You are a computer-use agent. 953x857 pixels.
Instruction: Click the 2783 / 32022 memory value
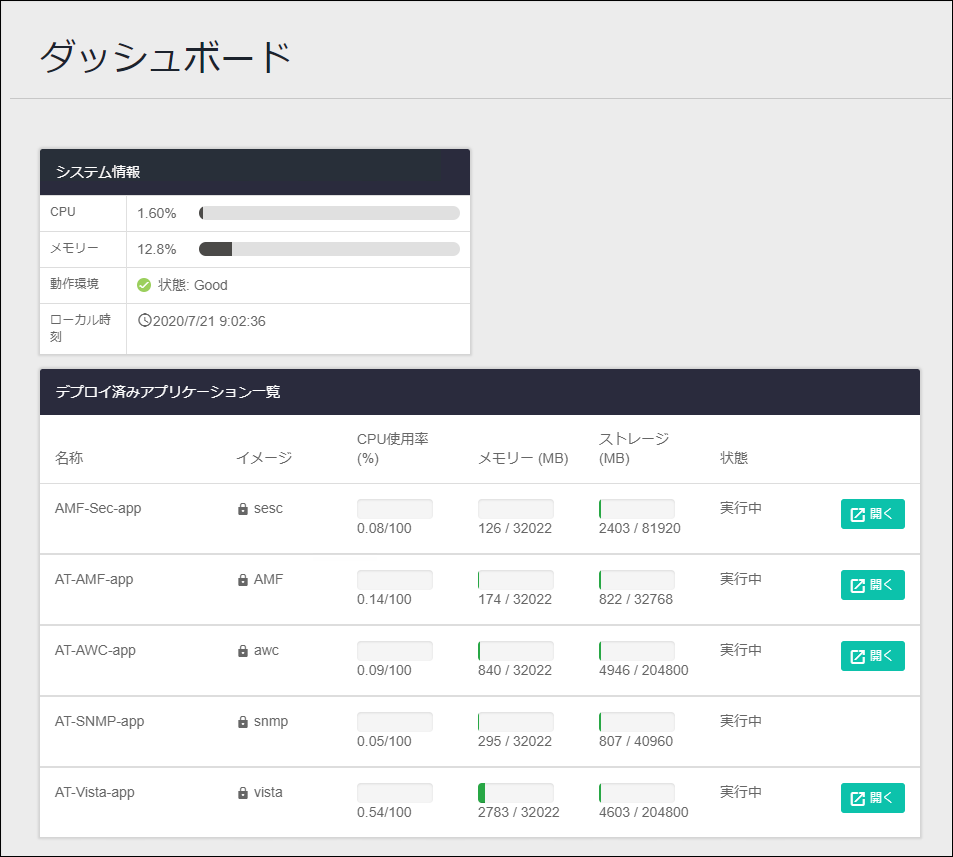click(x=518, y=812)
